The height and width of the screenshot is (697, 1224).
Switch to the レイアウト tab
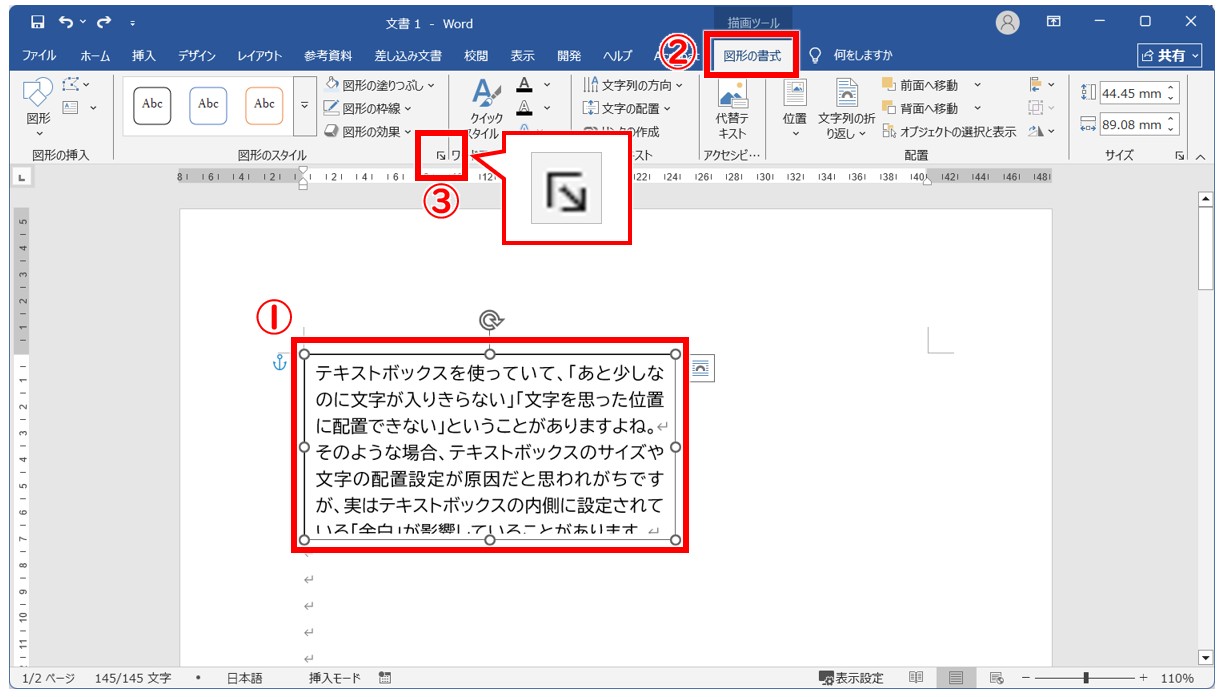[x=259, y=56]
